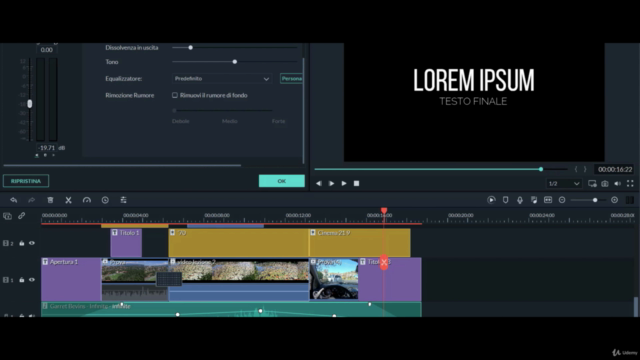This screenshot has height=360, width=640.
Task: Click the noise removal strength slider
Action: (223, 110)
